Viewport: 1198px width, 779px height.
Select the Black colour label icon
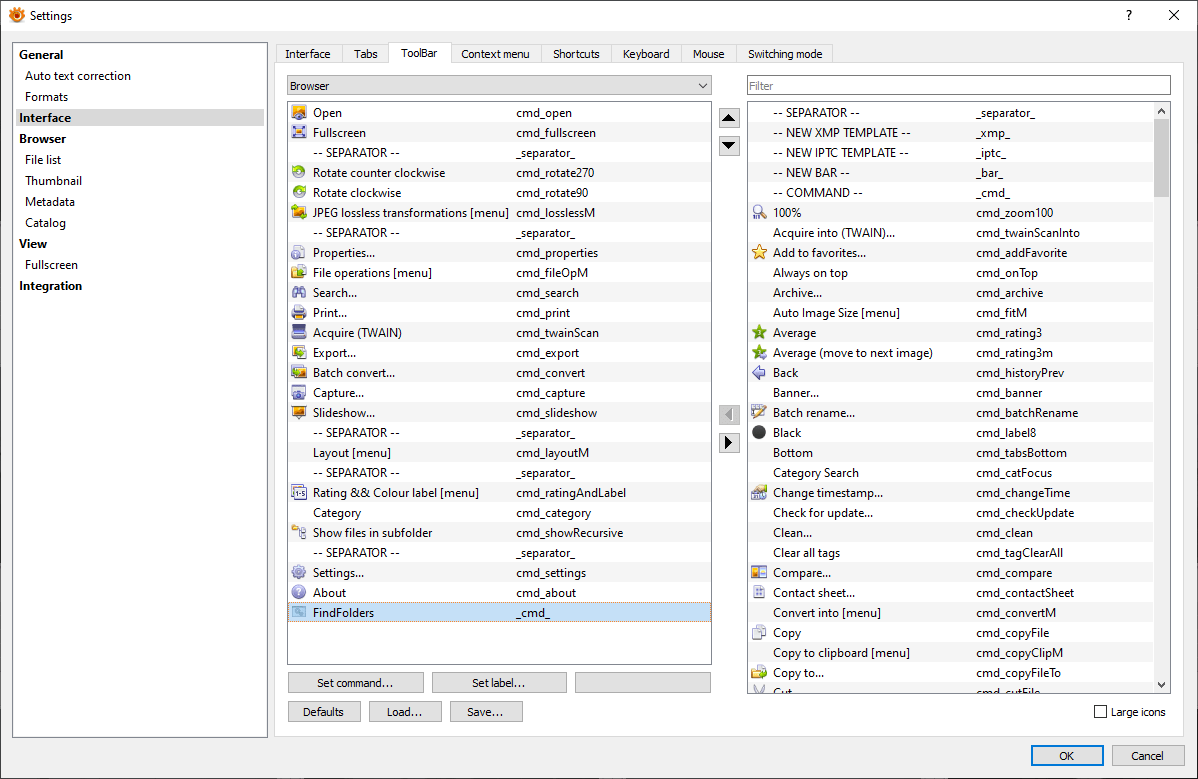(759, 433)
